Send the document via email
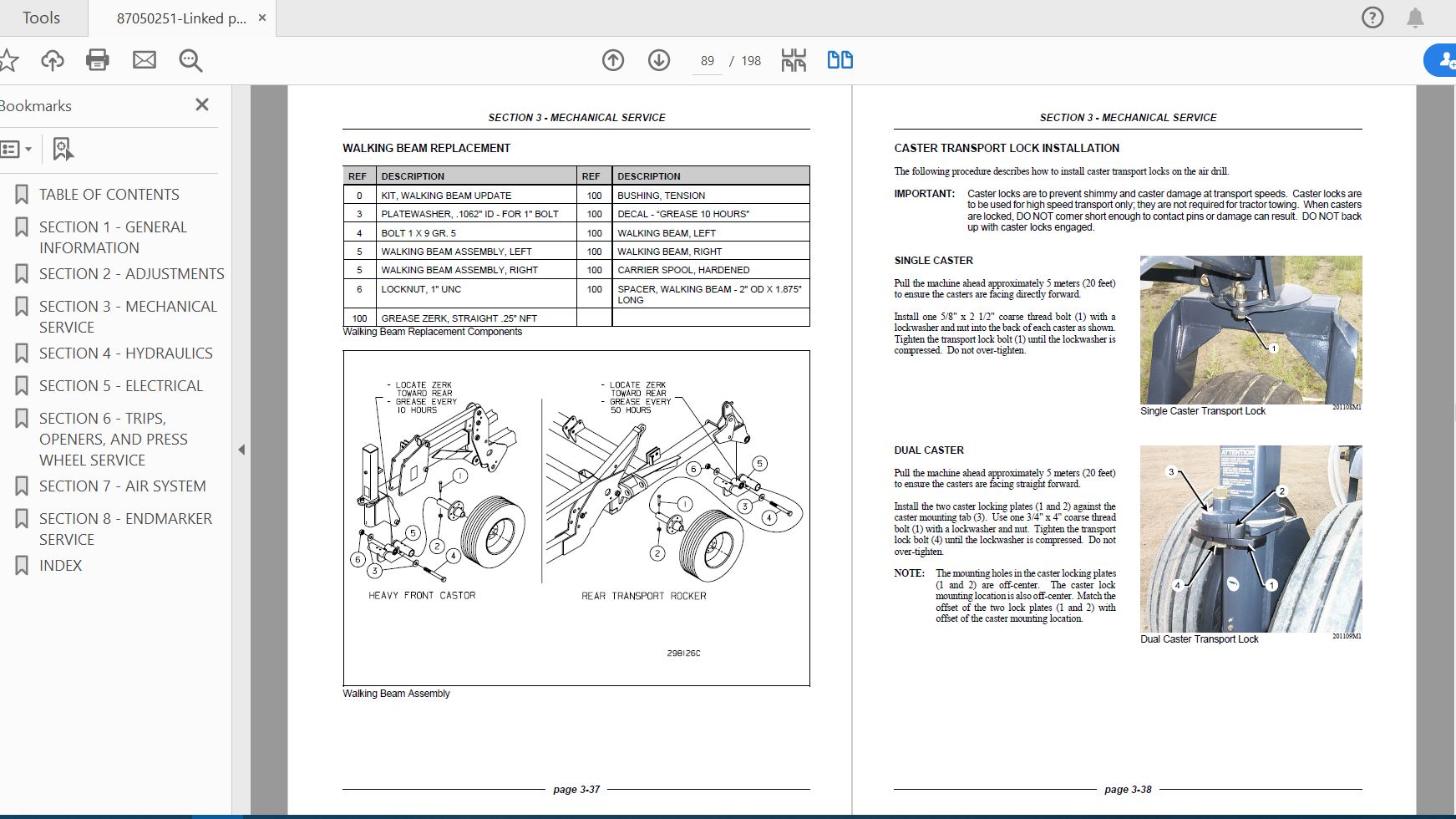This screenshot has width=1456, height=819. point(144,59)
